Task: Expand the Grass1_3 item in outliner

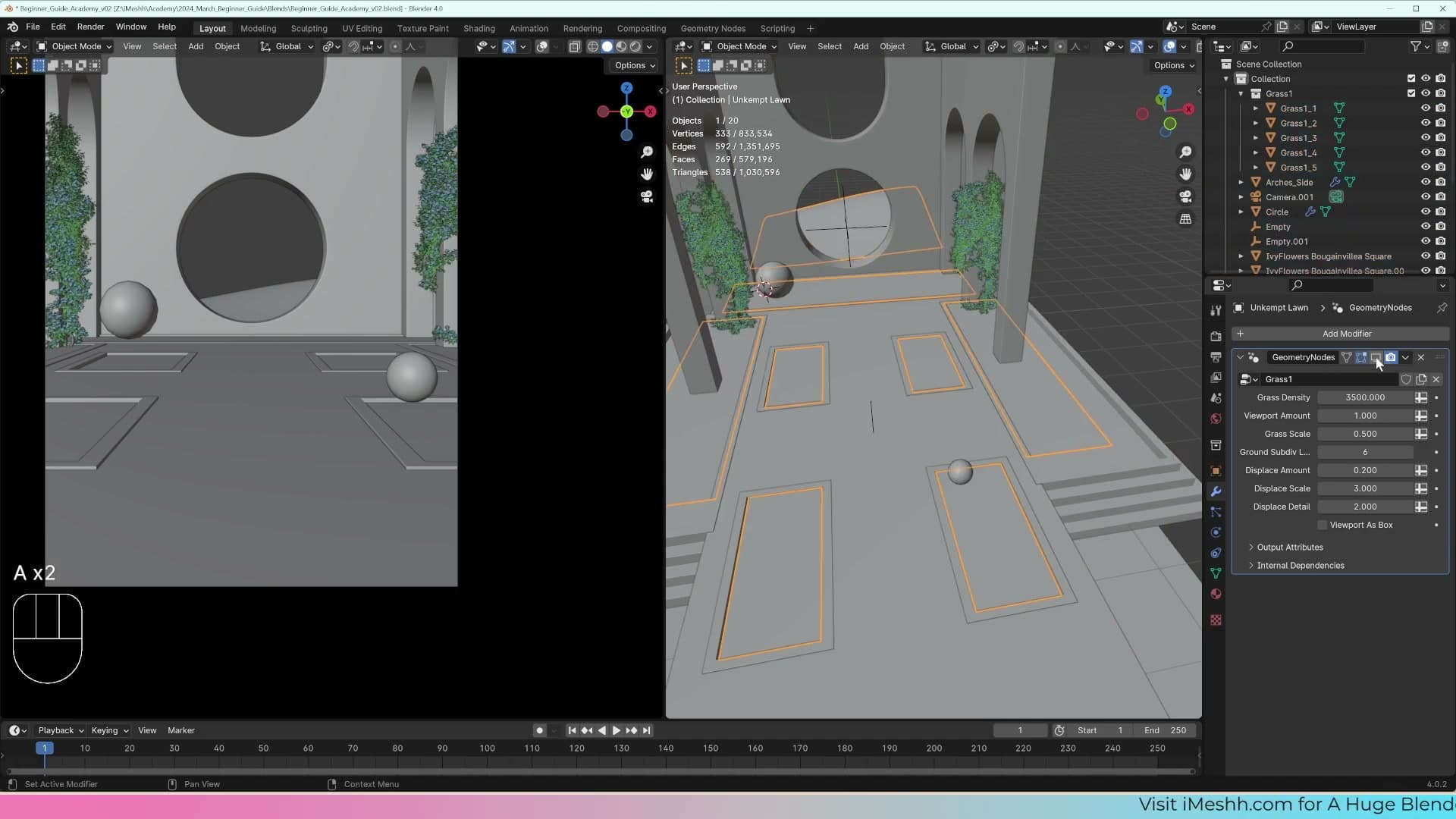Action: coord(1256,138)
